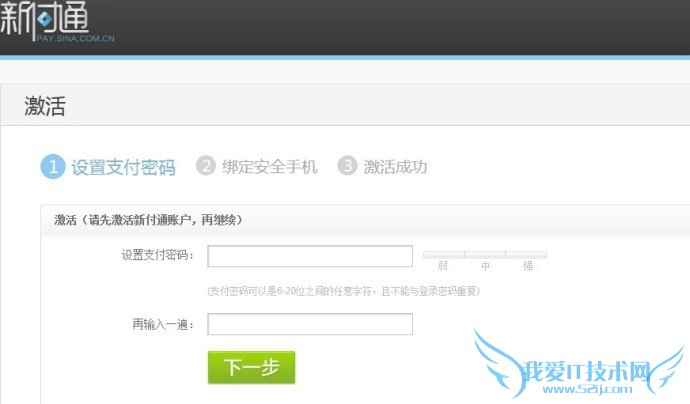Select the 绑定安全手机 step label

[x=270, y=167]
